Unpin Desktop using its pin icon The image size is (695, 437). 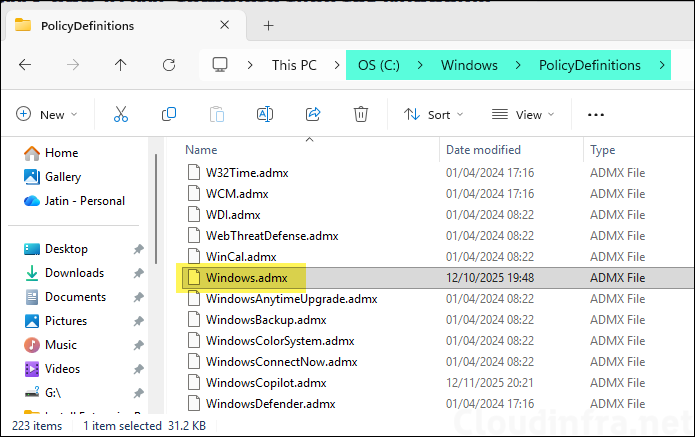[x=139, y=249]
